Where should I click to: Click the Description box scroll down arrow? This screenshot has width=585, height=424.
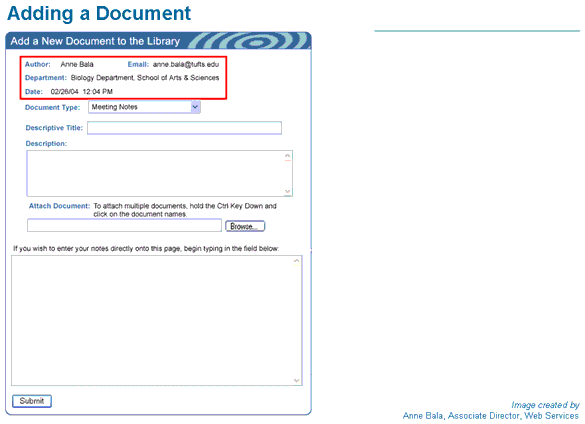288,191
